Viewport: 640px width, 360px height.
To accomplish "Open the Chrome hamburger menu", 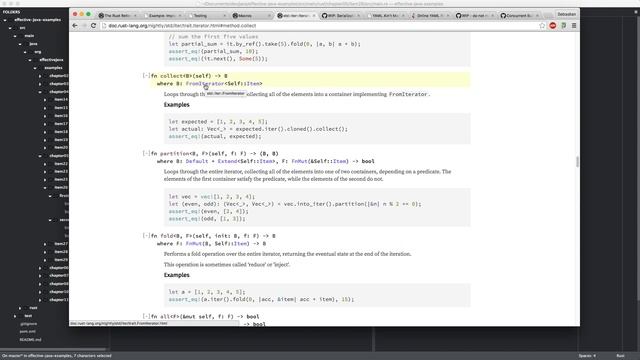I will (574, 25).
